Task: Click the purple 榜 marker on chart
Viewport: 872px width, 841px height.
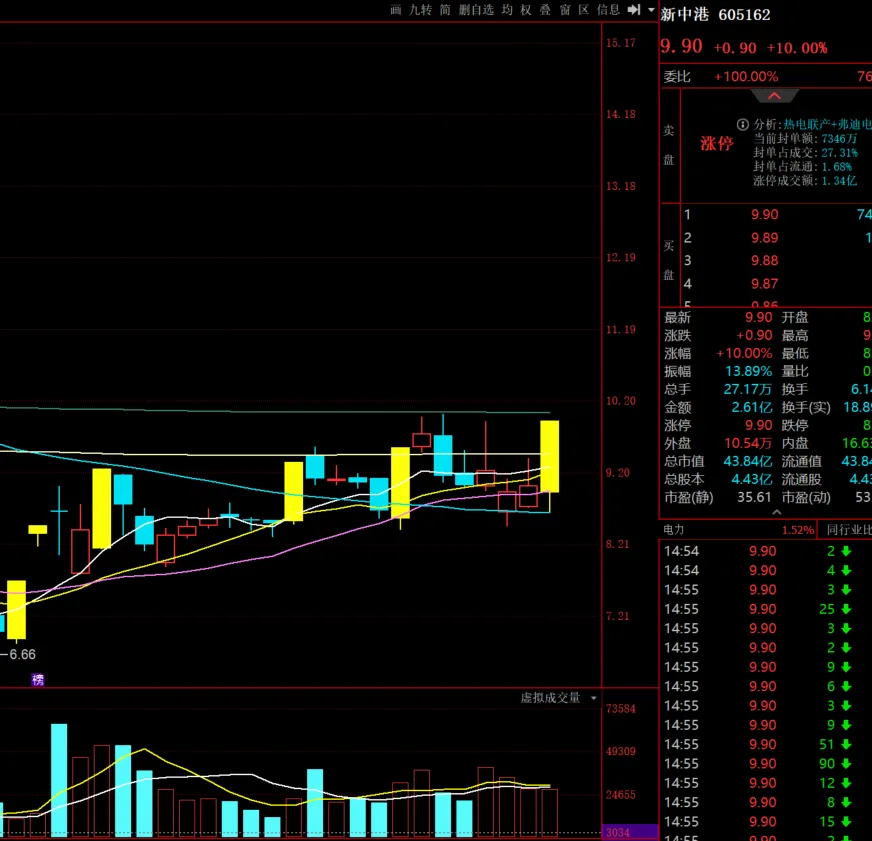Action: click(x=38, y=679)
